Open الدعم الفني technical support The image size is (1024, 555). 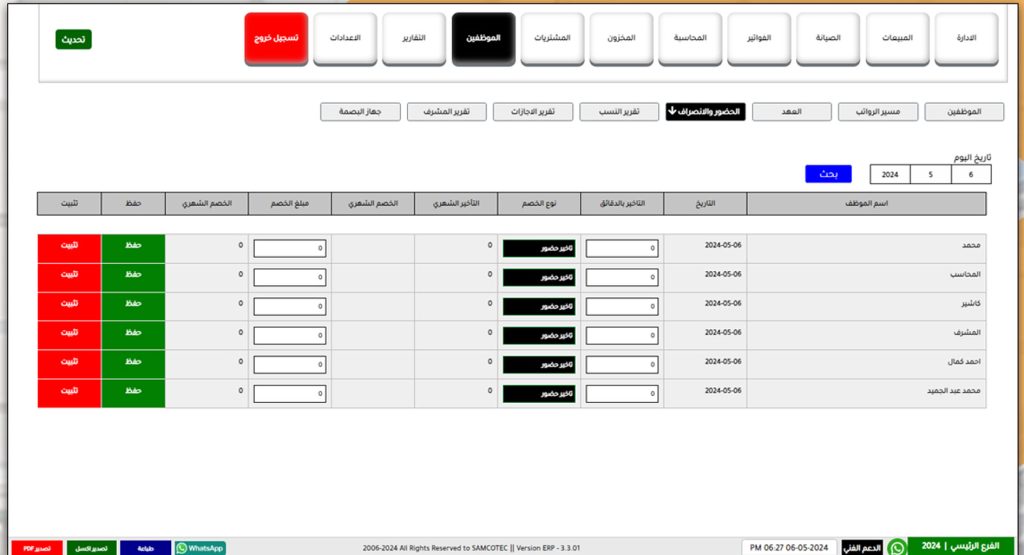pos(861,547)
